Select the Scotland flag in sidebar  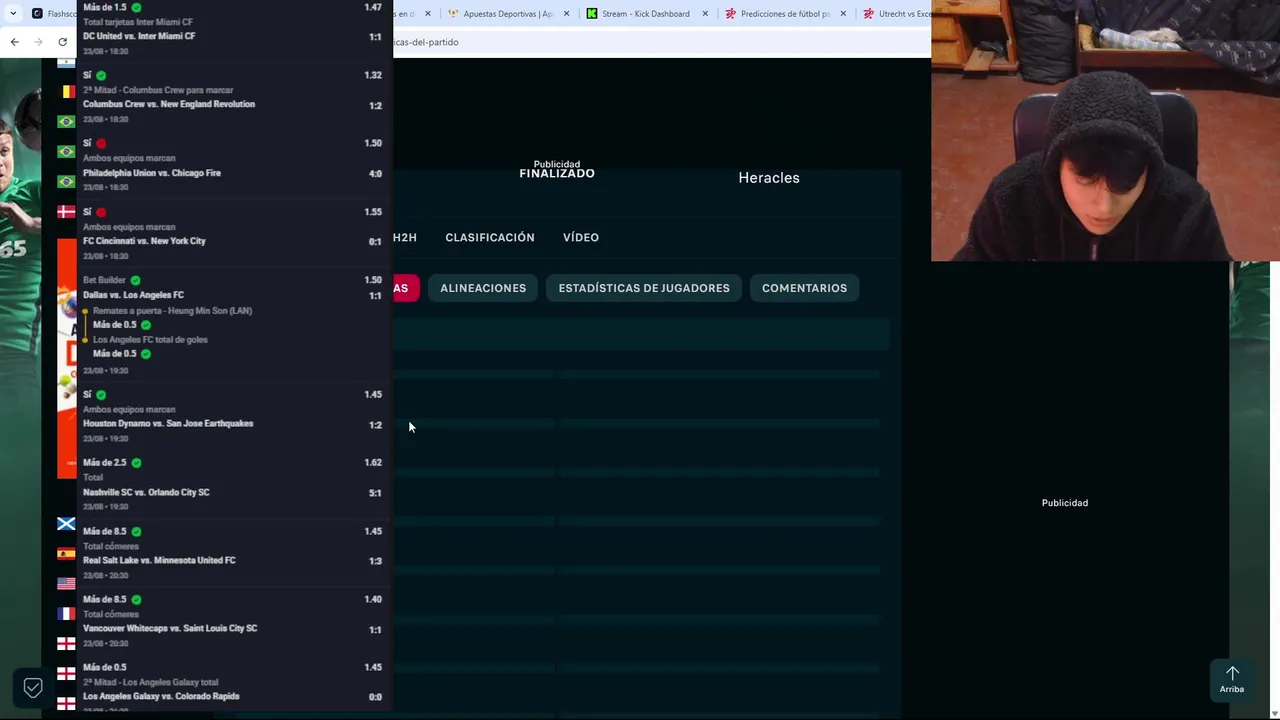[x=66, y=524]
